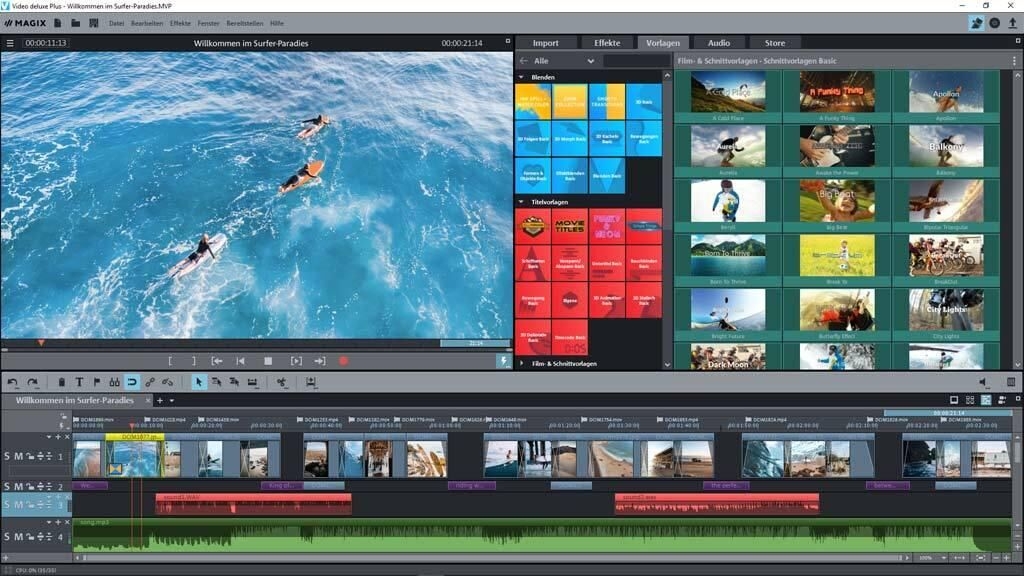Select the mouse pointer tool for single objects
Screen dimensions: 1024x576
199,382
